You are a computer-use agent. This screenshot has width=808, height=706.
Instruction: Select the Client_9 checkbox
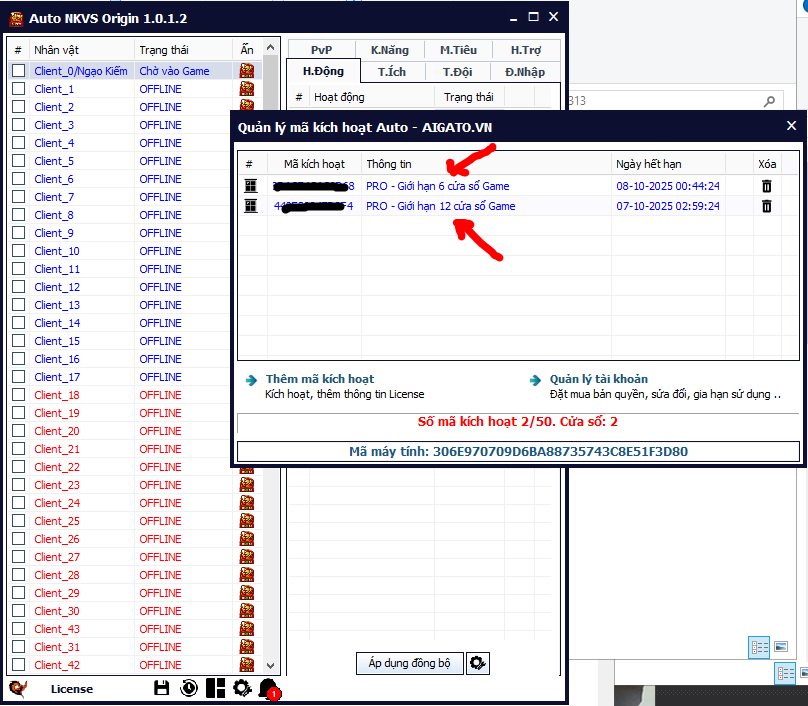(x=19, y=233)
